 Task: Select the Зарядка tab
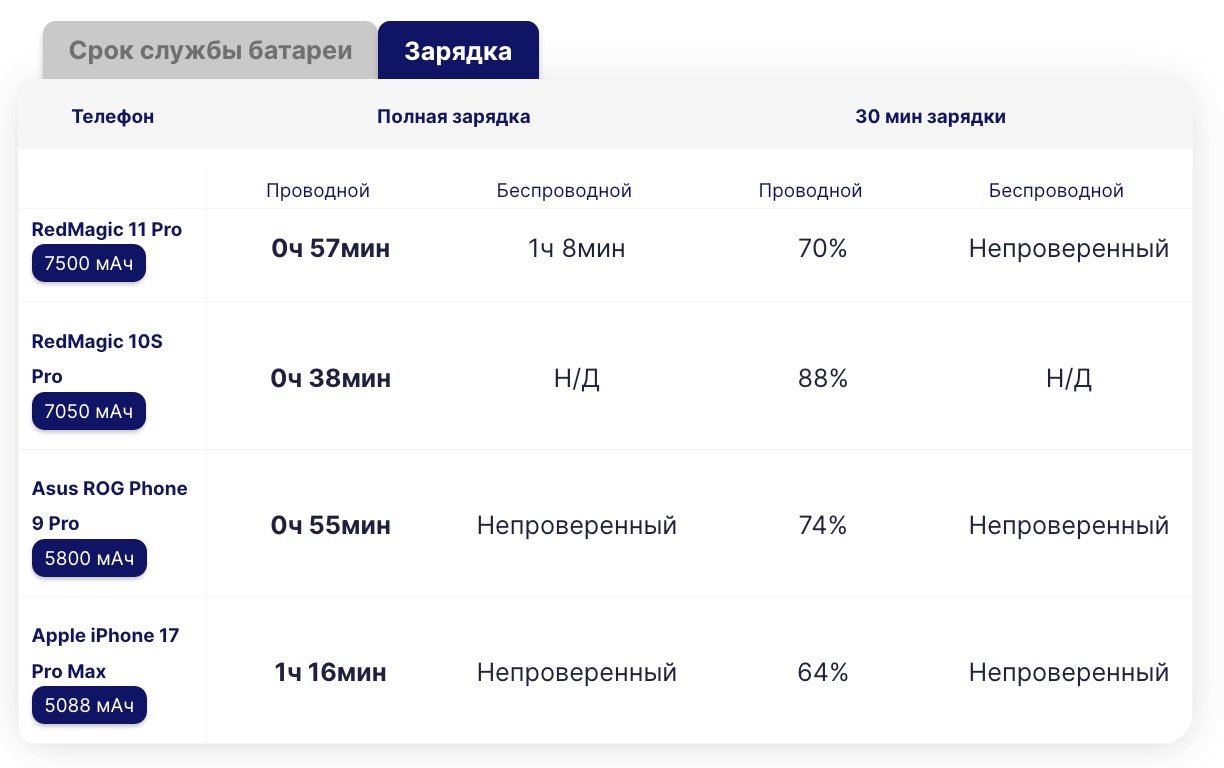coord(458,51)
